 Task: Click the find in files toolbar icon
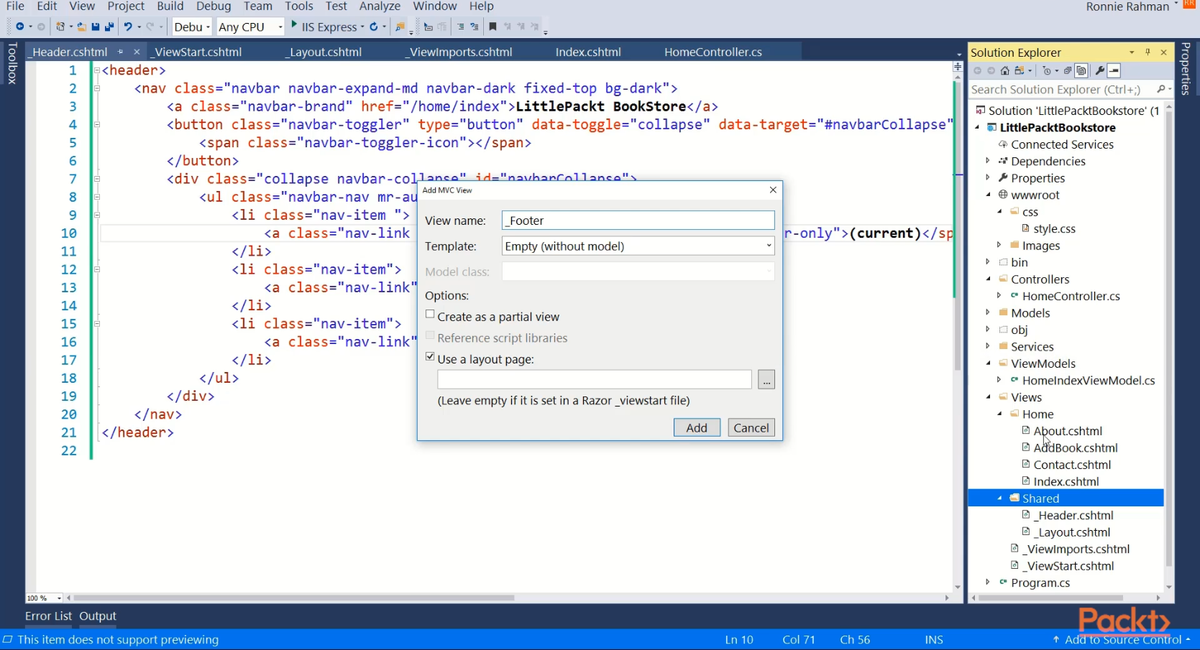(x=400, y=27)
